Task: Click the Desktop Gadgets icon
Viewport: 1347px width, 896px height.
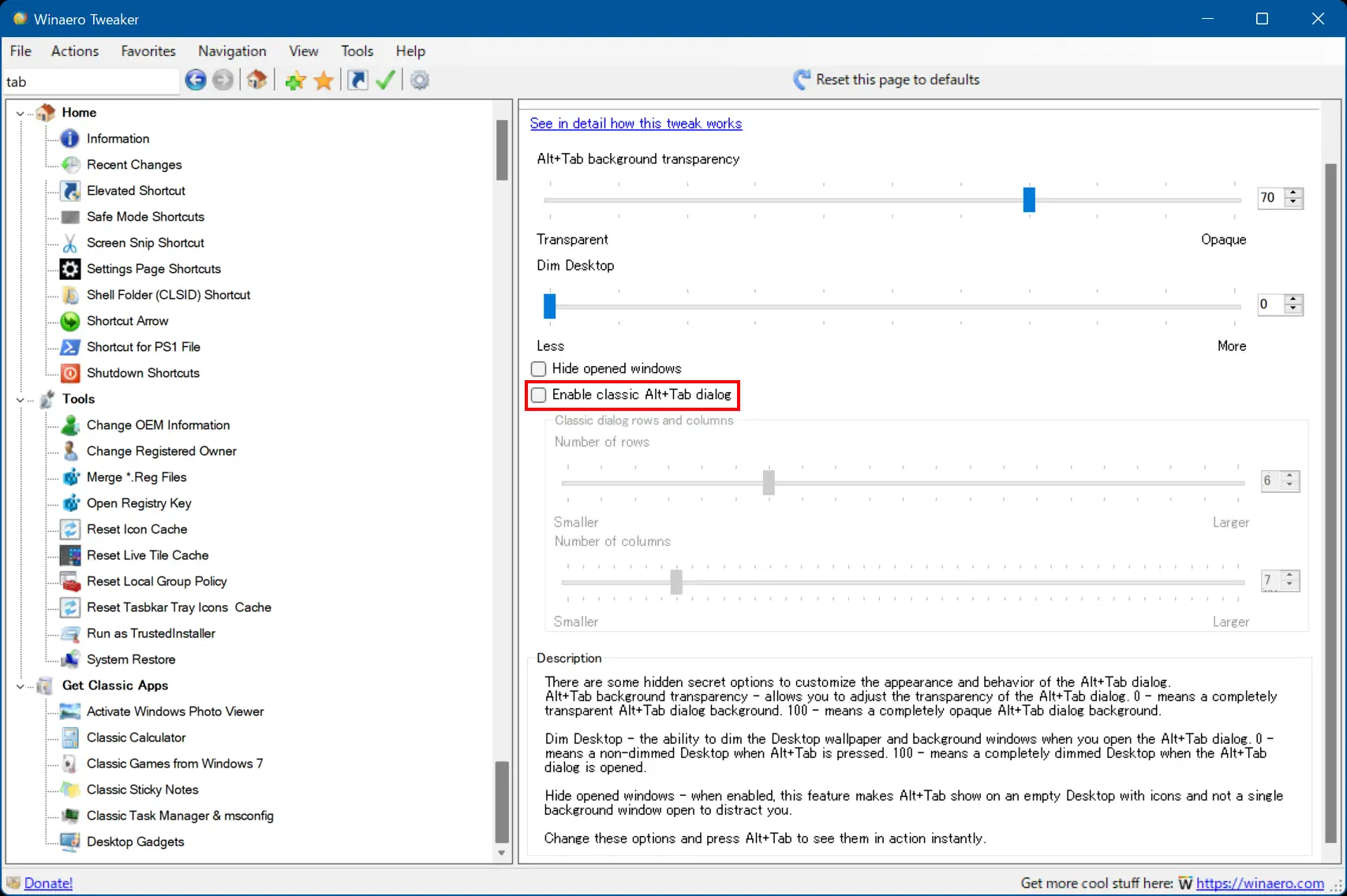Action: tap(70, 842)
